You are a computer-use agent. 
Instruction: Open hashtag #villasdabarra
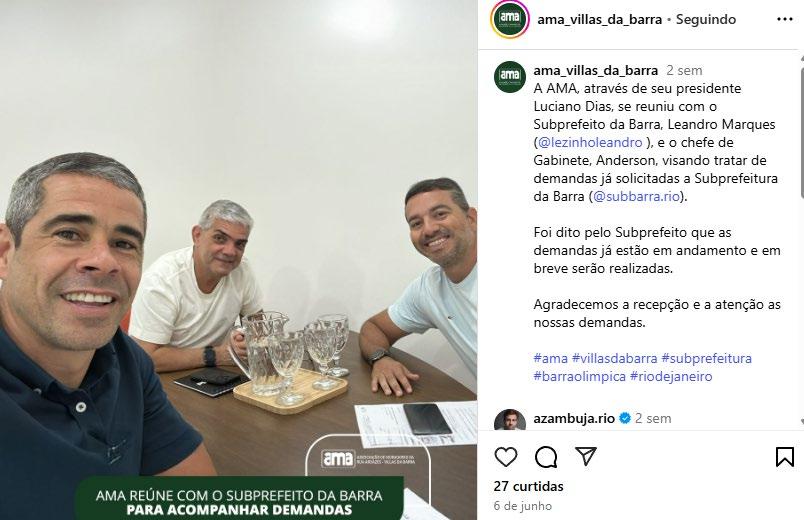[614, 358]
